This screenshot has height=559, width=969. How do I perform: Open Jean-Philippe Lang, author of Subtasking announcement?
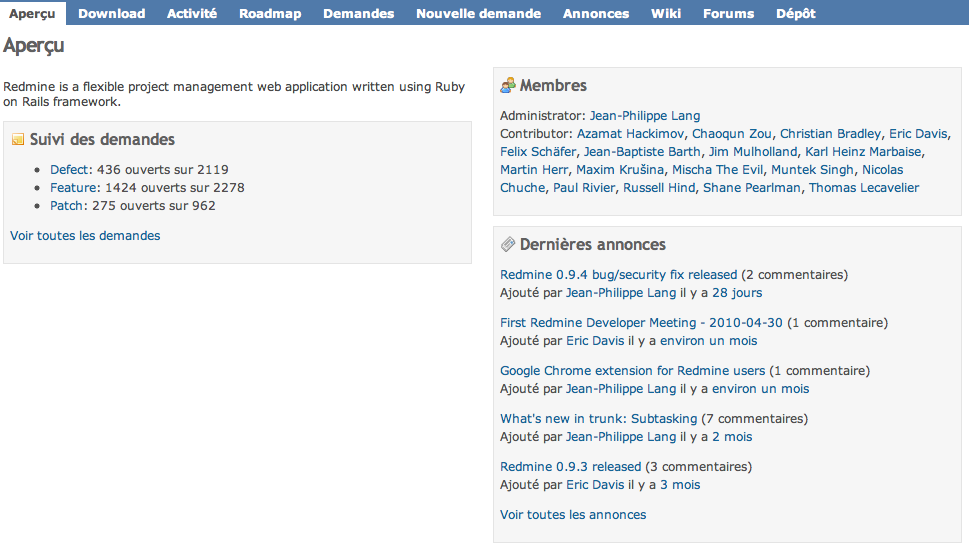[620, 436]
